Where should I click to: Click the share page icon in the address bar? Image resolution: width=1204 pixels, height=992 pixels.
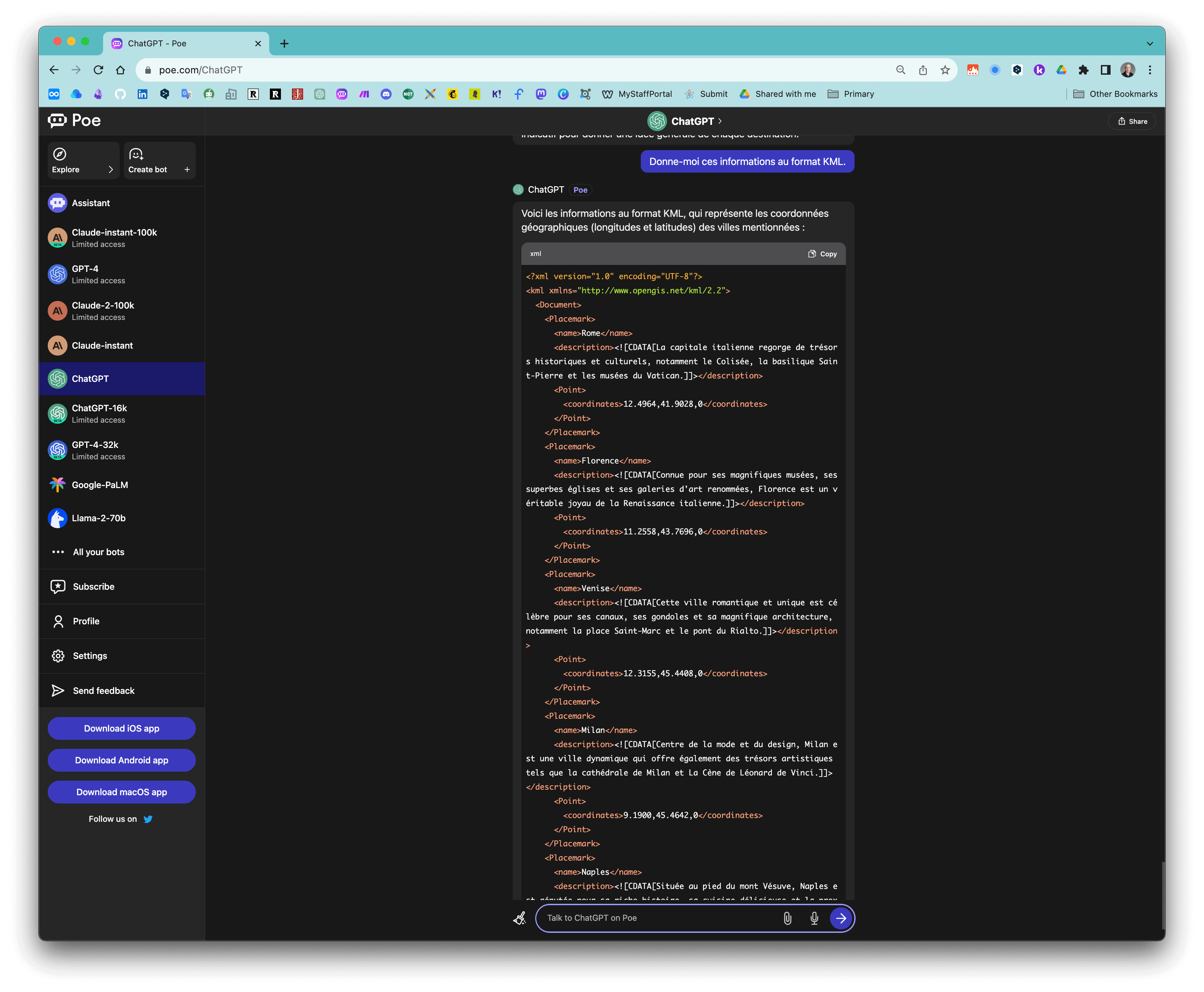click(x=923, y=70)
